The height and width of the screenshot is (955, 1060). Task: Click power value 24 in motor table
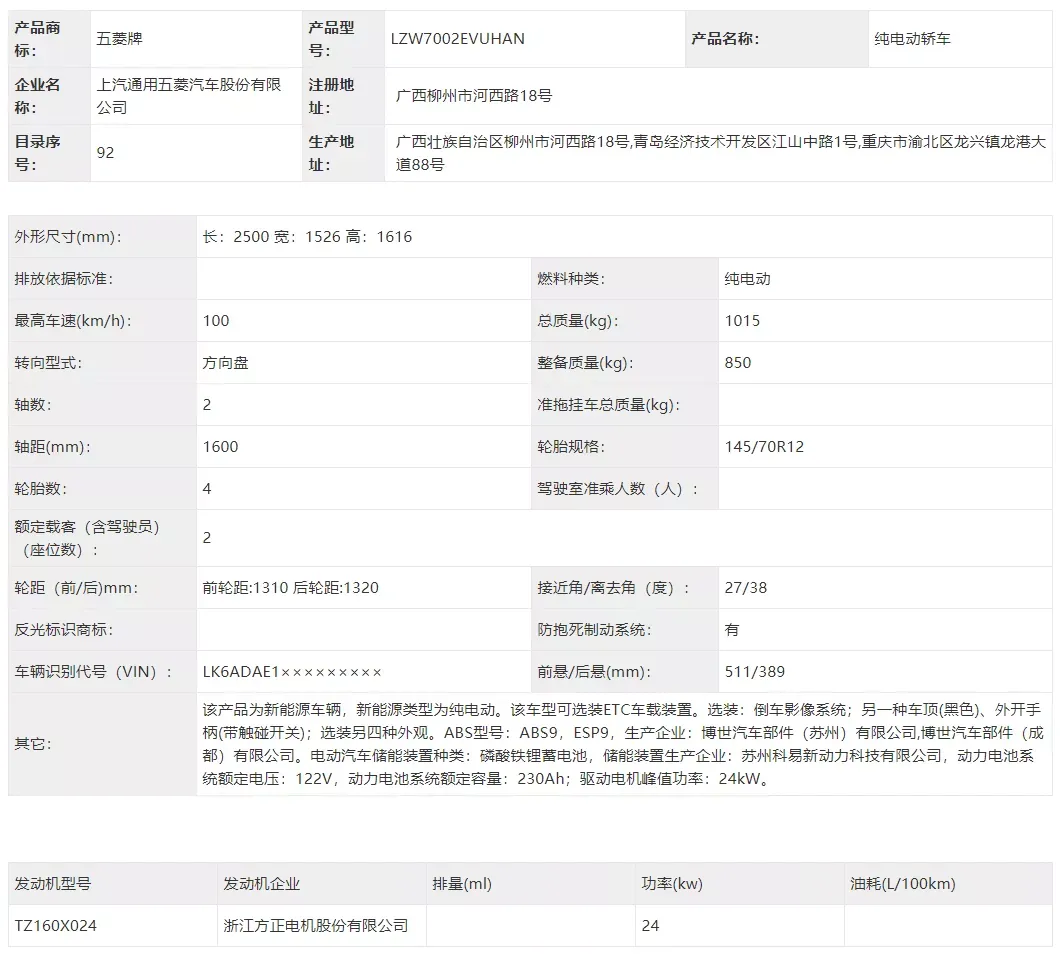coord(650,925)
